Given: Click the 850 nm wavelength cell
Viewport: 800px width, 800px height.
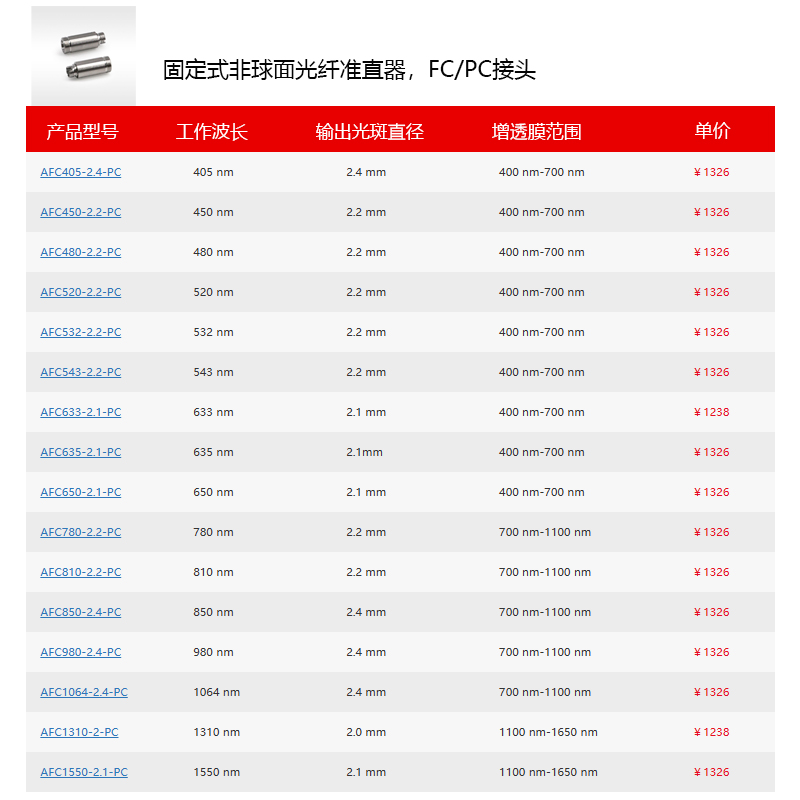Looking at the screenshot, I should pos(213,612).
